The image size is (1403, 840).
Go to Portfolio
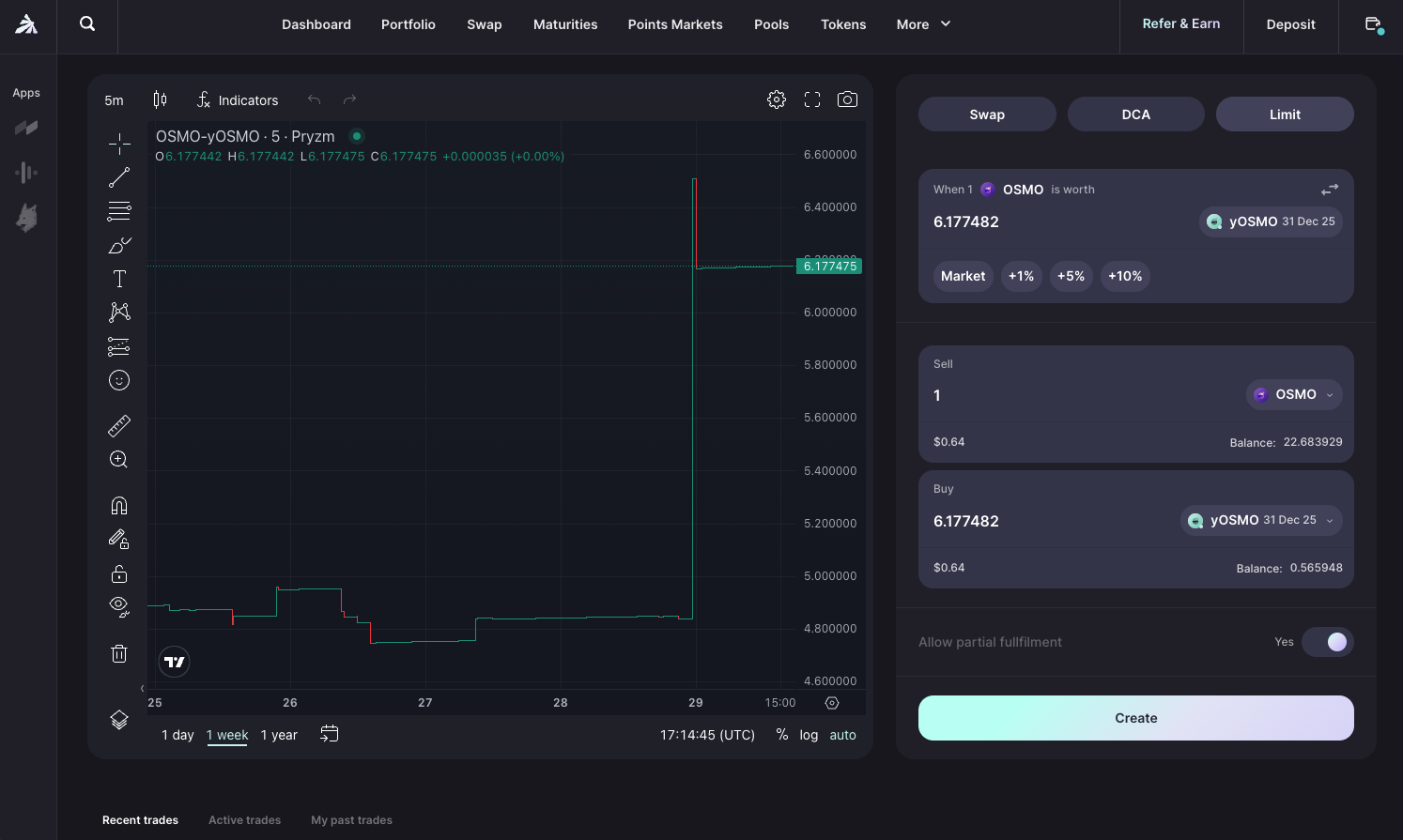[x=409, y=24]
